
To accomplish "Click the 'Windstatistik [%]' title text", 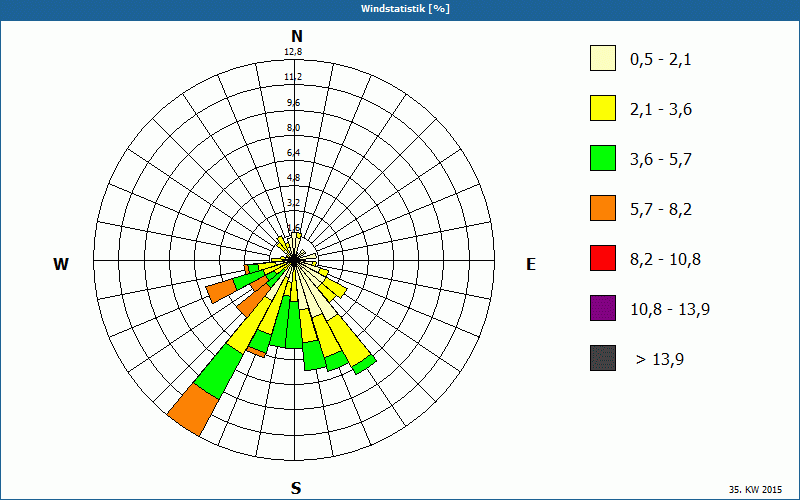I will [405, 9].
